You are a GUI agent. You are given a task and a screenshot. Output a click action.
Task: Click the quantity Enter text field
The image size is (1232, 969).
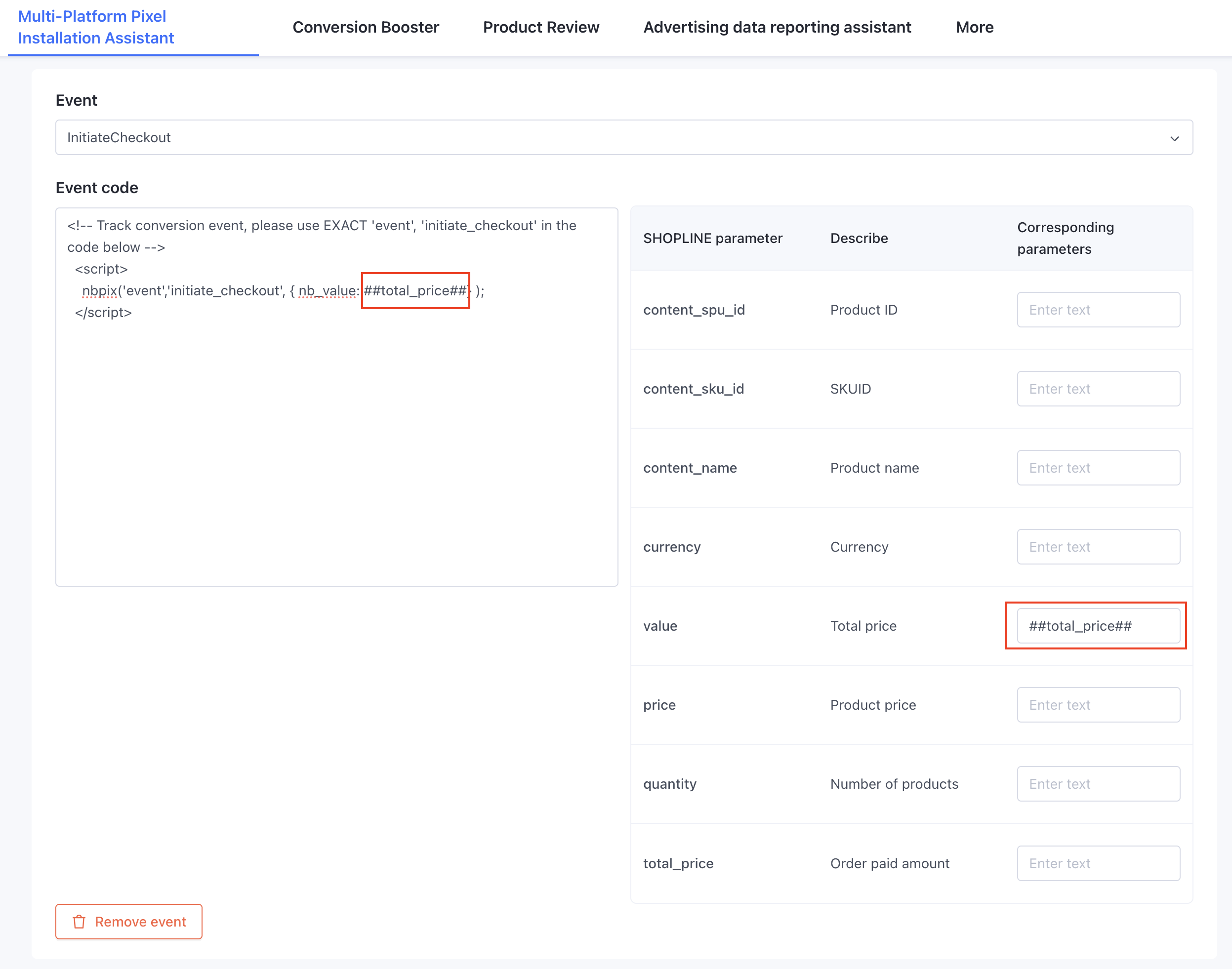pos(1098,784)
